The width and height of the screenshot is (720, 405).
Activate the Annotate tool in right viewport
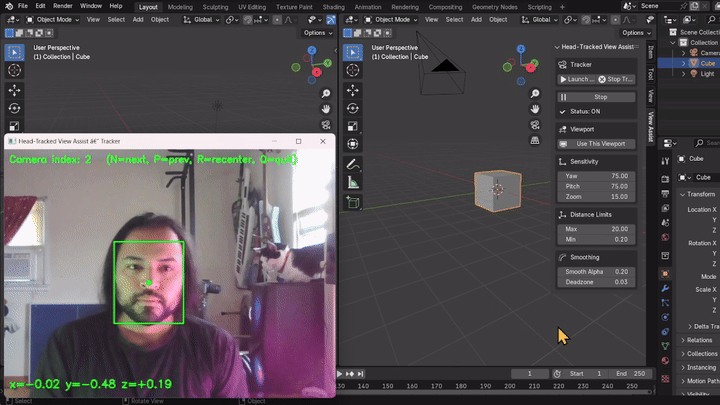(x=353, y=163)
